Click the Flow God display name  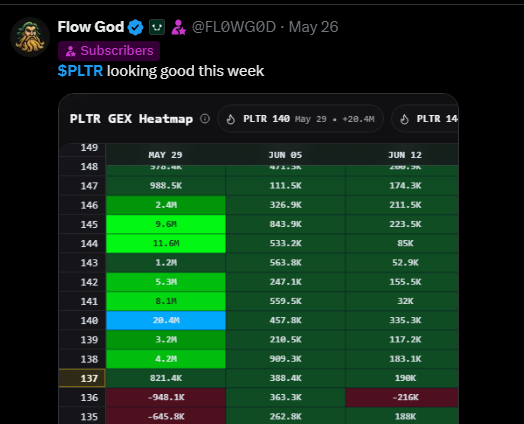click(91, 27)
